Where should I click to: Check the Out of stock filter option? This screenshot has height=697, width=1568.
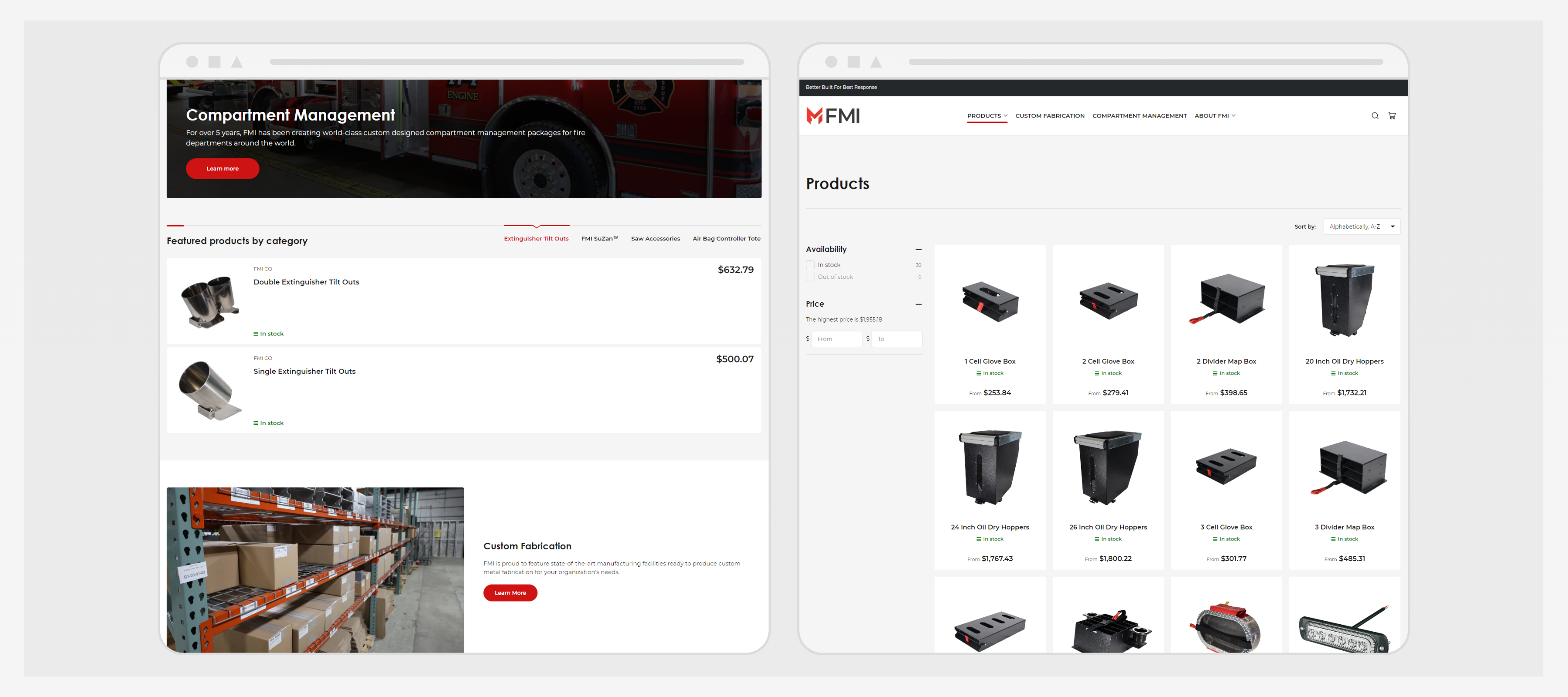pyautogui.click(x=810, y=277)
